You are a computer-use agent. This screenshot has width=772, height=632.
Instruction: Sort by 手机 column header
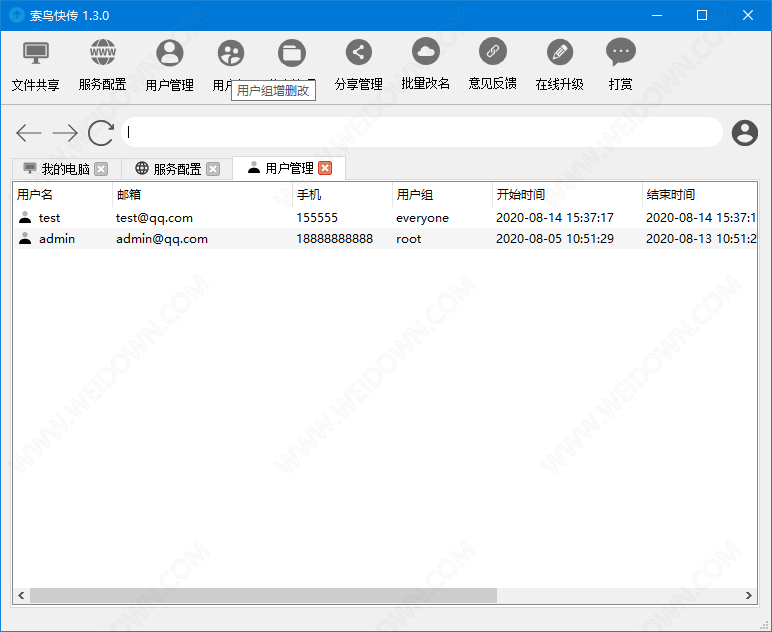point(343,194)
